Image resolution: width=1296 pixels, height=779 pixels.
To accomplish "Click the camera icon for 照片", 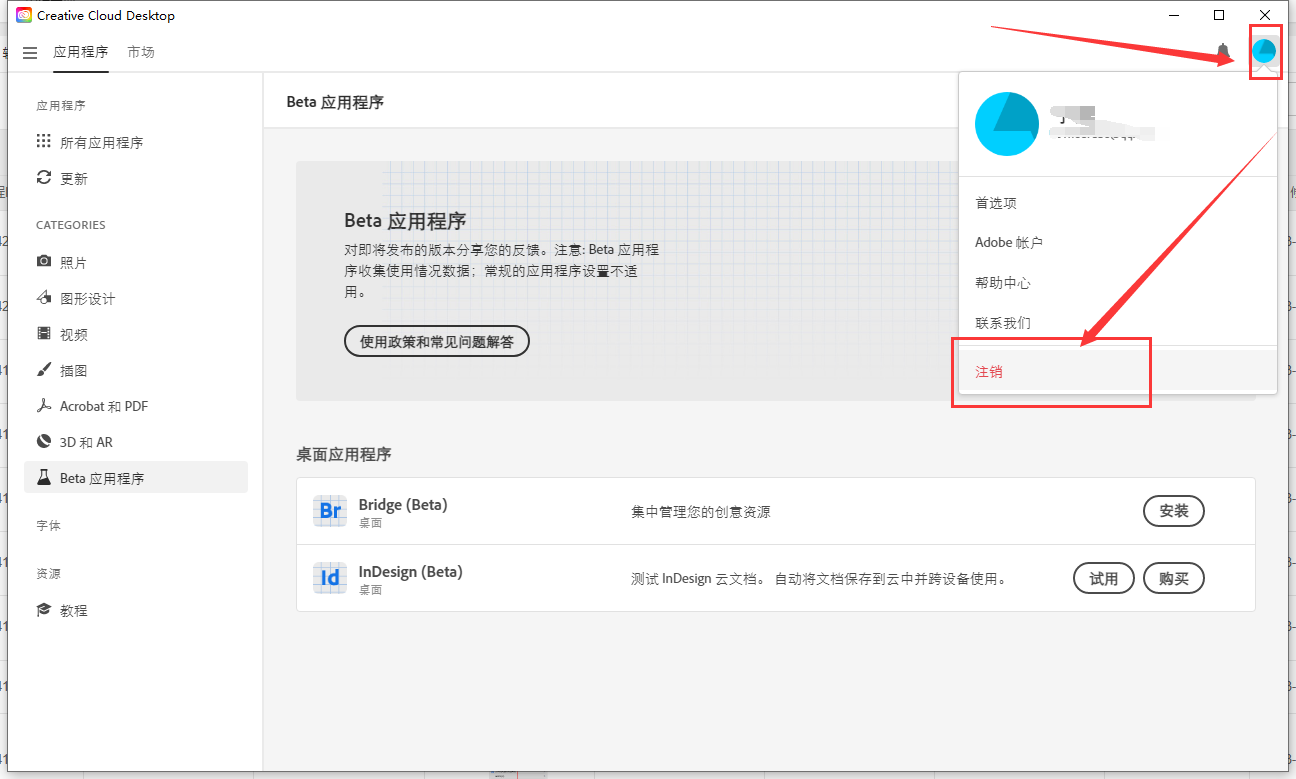I will click(44, 262).
